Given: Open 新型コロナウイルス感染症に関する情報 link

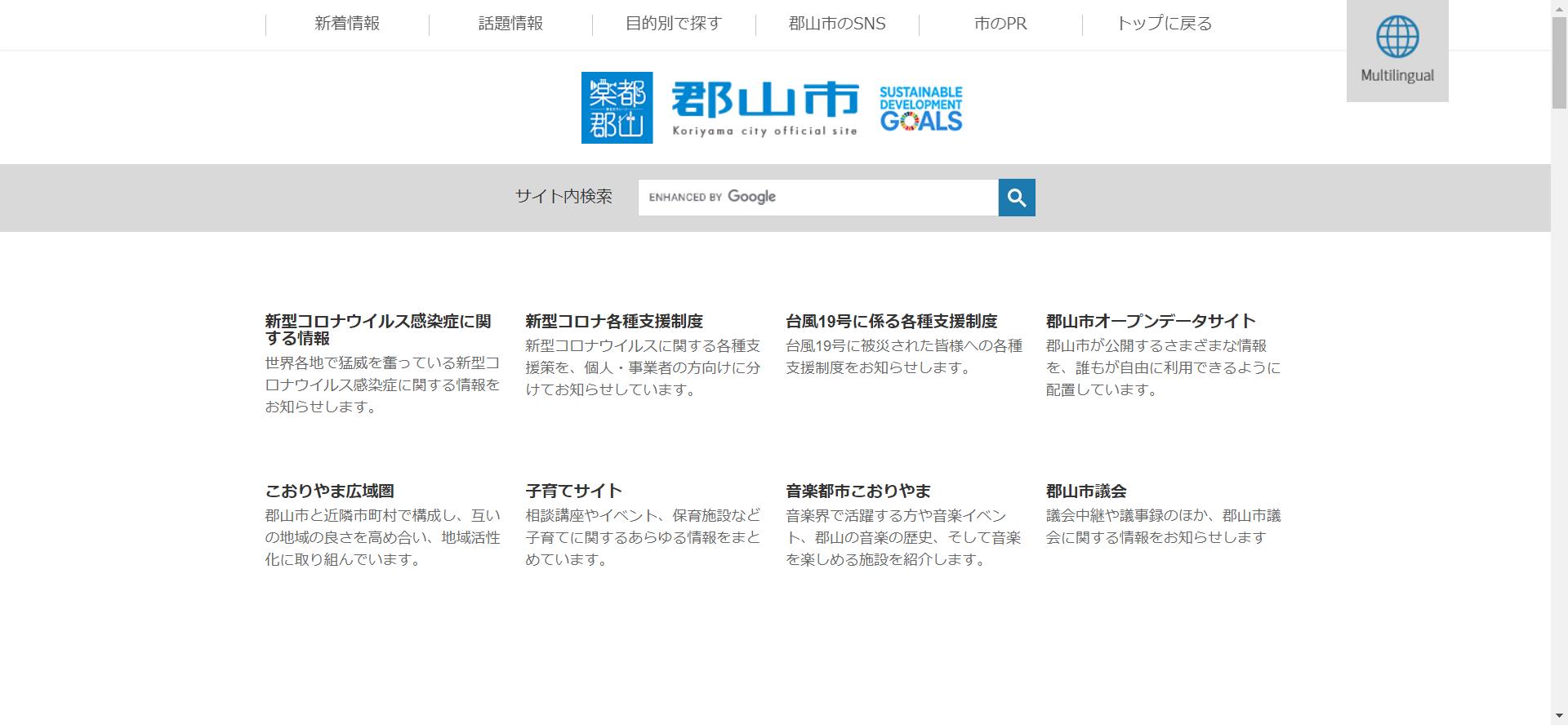Looking at the screenshot, I should (x=377, y=329).
